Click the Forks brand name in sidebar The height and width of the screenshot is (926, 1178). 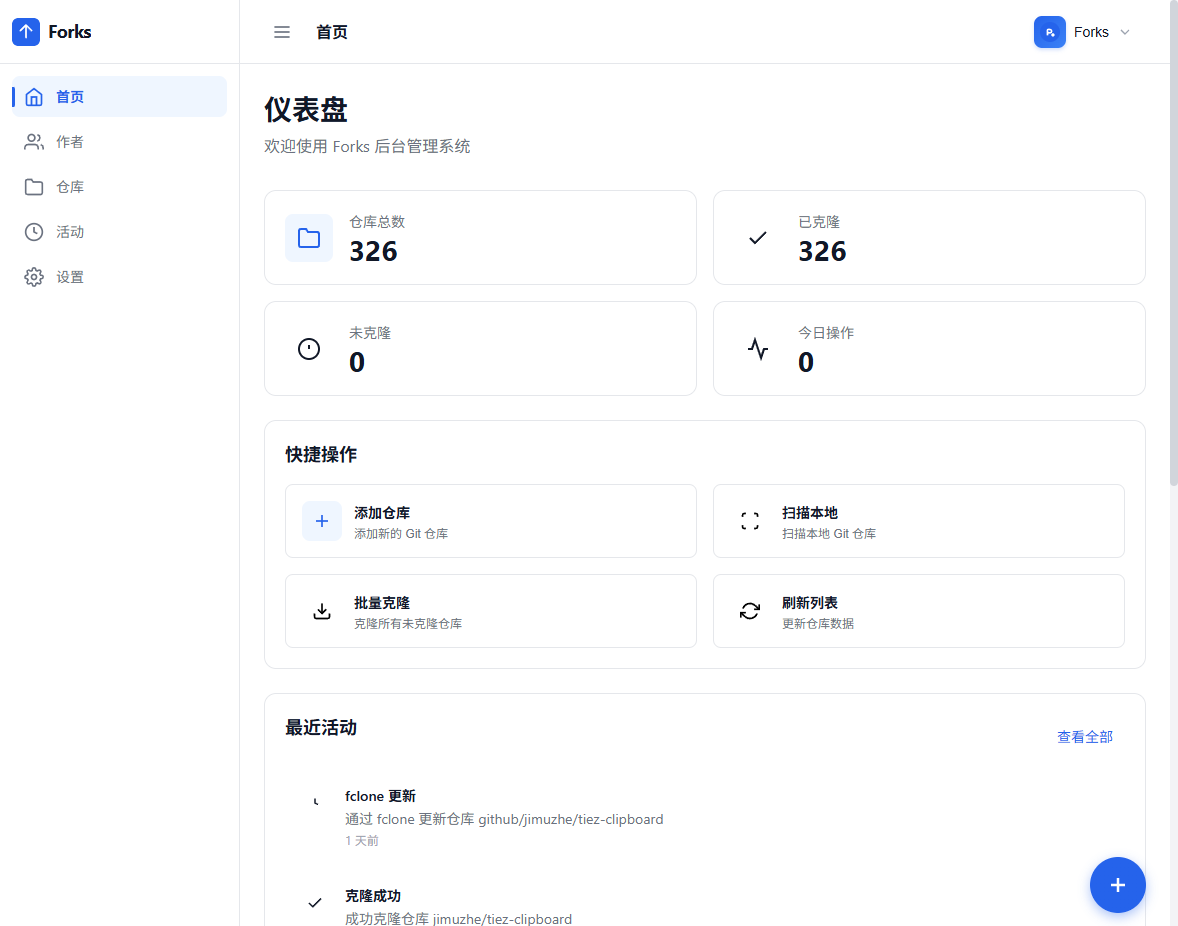tap(70, 32)
